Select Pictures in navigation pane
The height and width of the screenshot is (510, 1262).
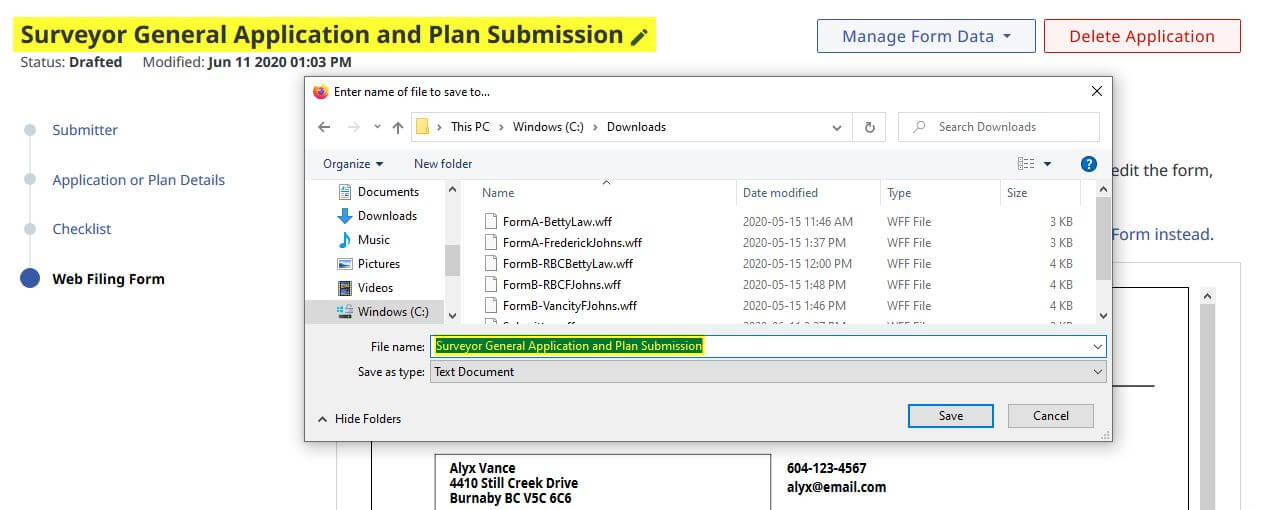[x=378, y=264]
